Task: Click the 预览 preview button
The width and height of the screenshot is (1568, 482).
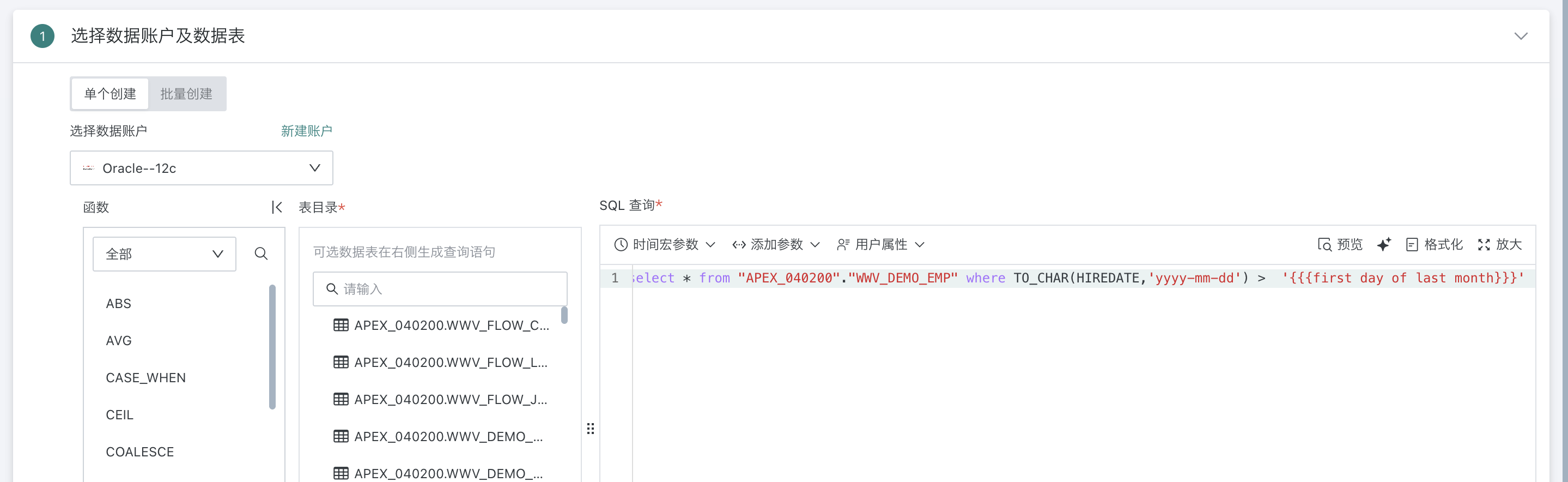Action: tap(1340, 245)
